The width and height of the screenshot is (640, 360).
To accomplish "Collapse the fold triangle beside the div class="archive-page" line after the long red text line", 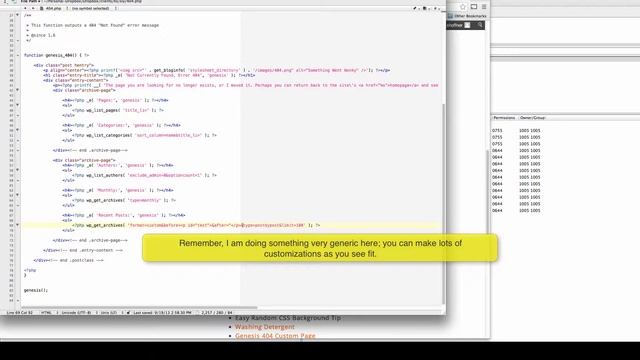I will [17, 90].
